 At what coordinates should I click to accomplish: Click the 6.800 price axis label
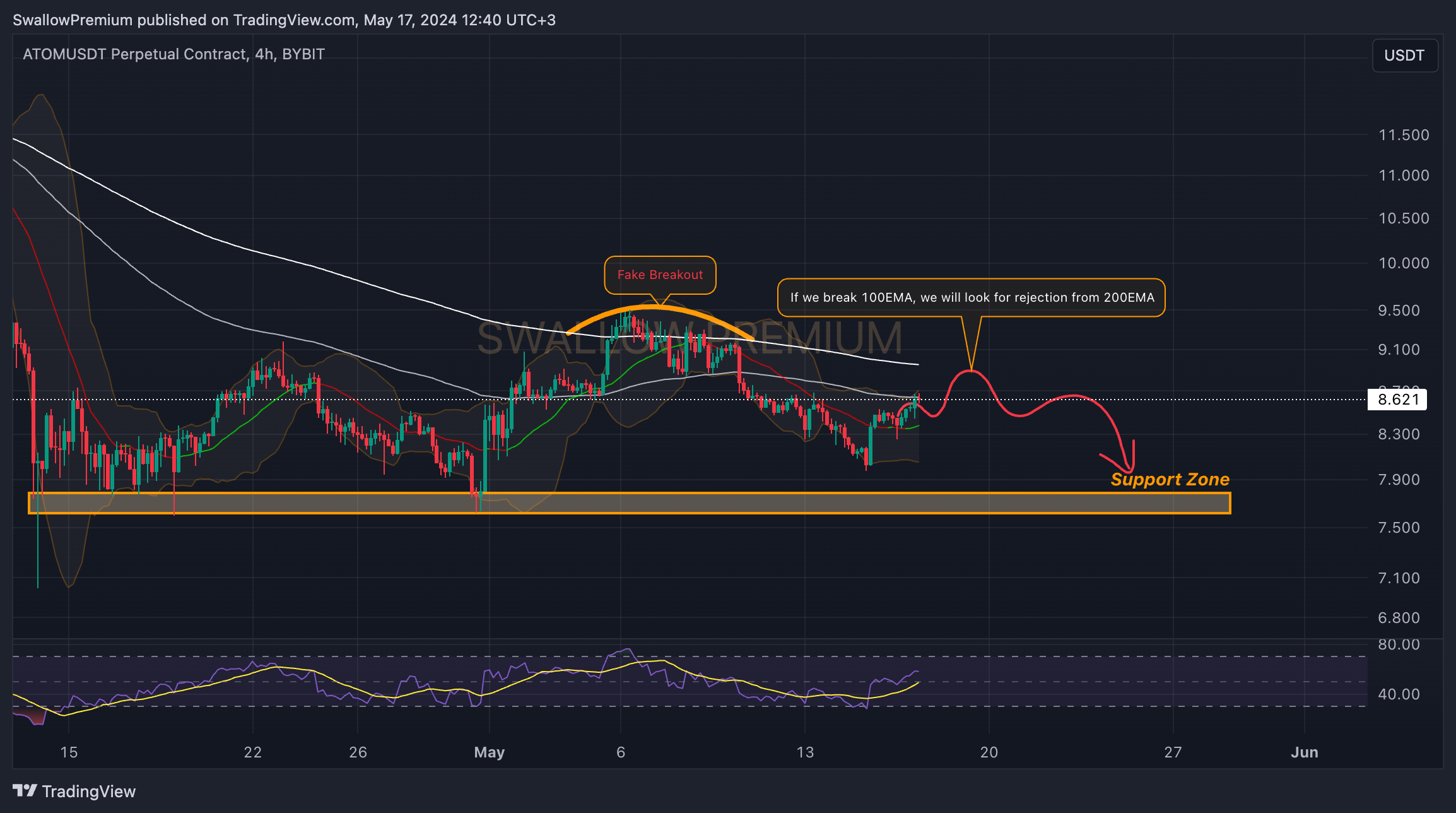1399,618
